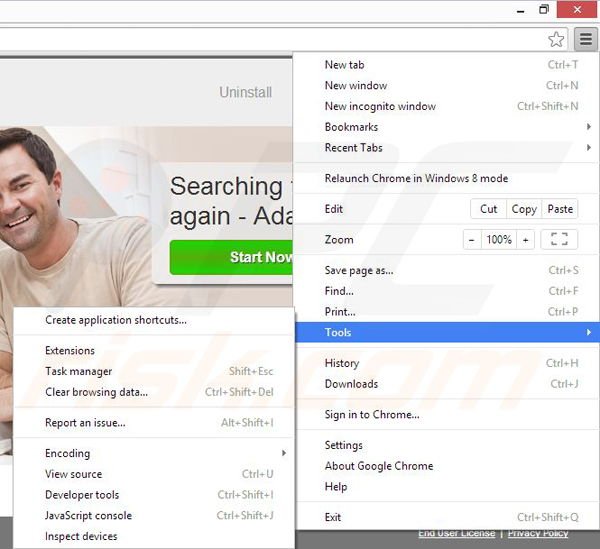Open Extensions from Tools submenu
Viewport: 600px width, 549px height.
[x=154, y=350]
